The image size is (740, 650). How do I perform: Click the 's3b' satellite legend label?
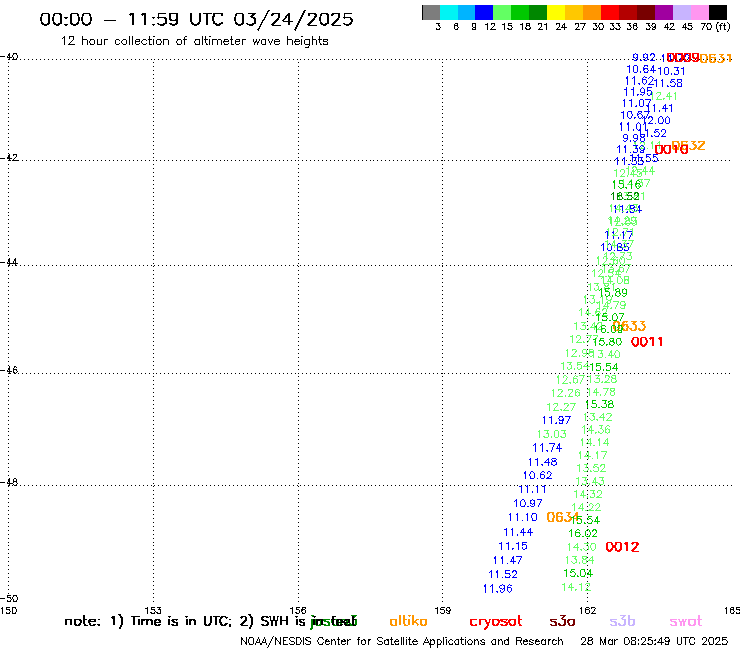[622, 621]
